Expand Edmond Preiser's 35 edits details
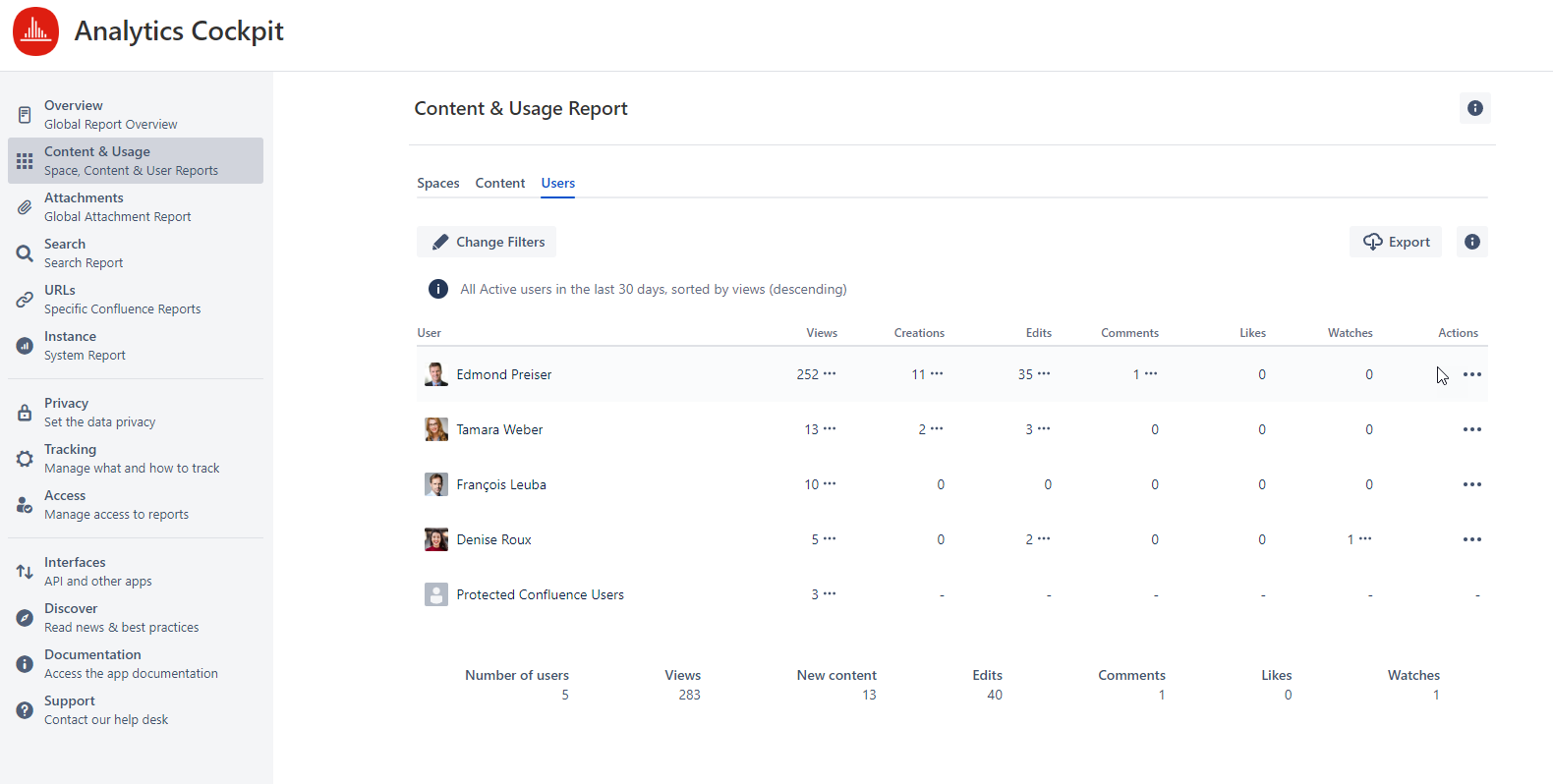Viewport: 1553px width, 784px height. [x=1044, y=373]
